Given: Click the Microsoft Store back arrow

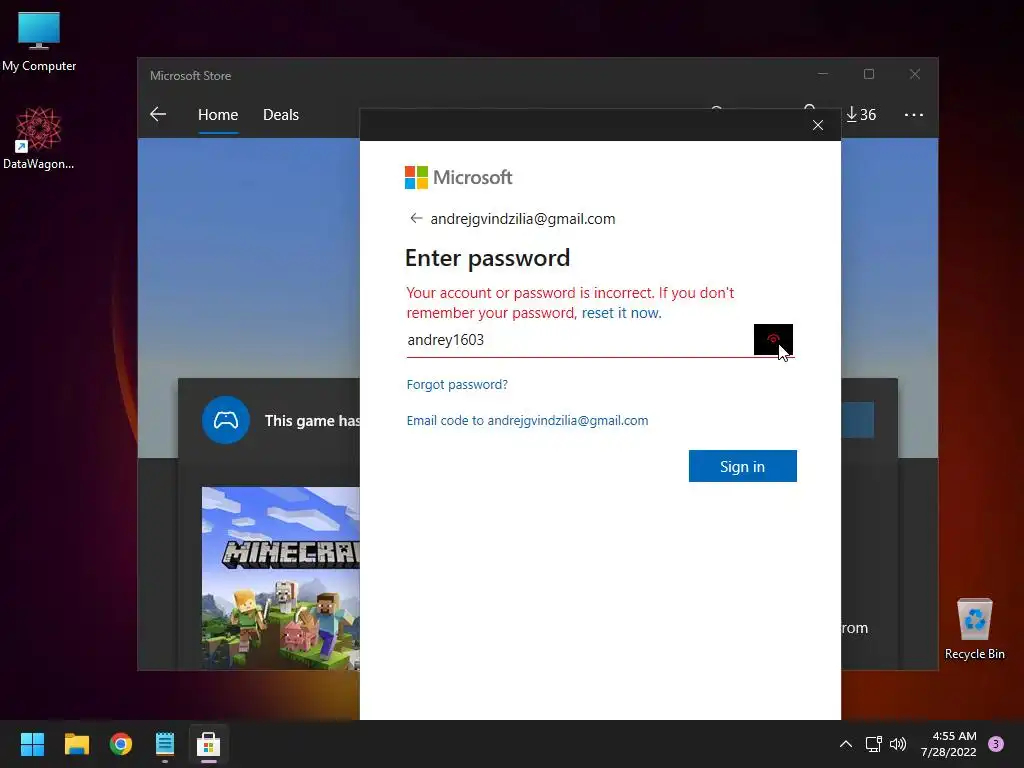Looking at the screenshot, I should point(158,114).
